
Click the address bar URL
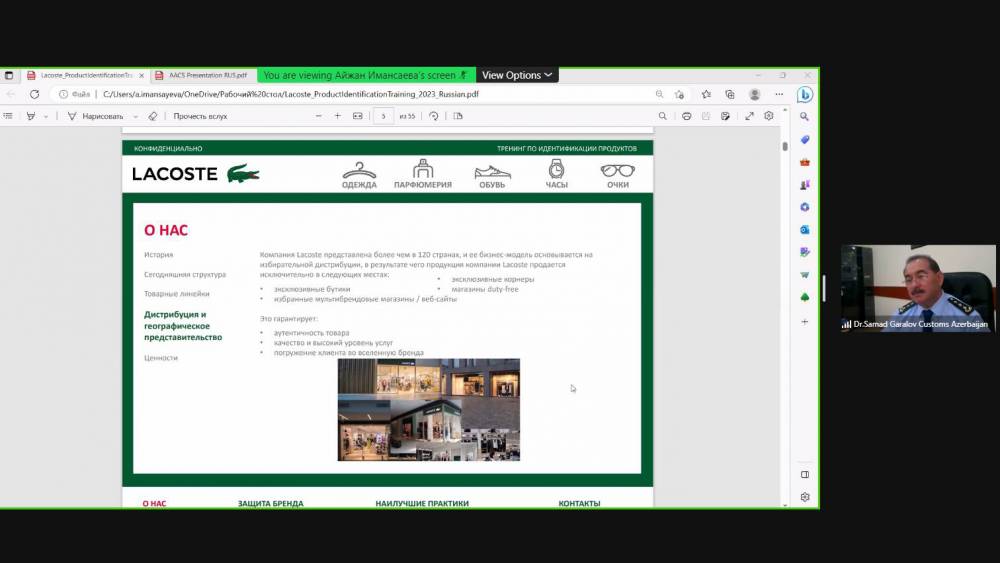(291, 94)
